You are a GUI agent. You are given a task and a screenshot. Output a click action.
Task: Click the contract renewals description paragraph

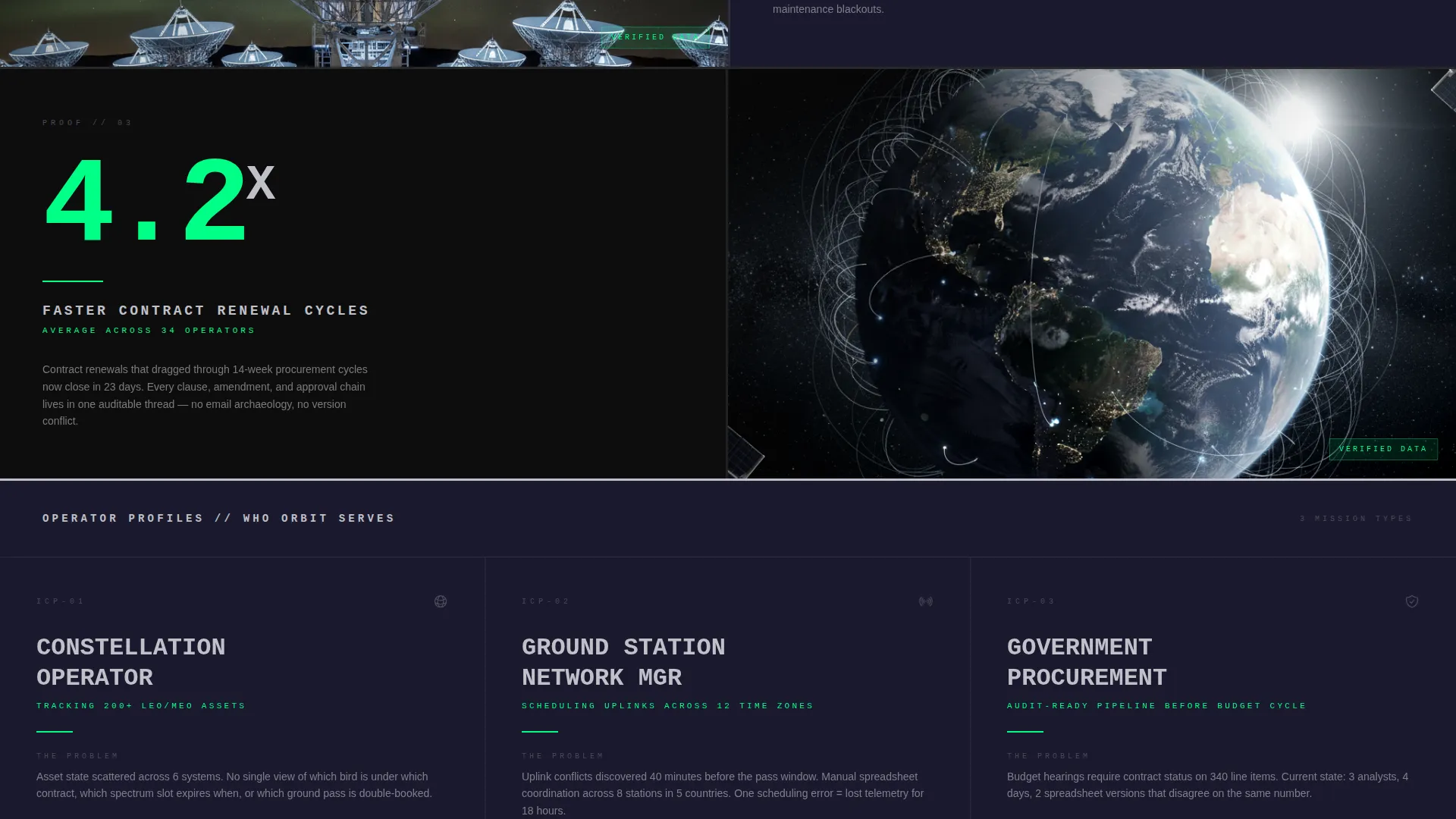[x=206, y=395]
